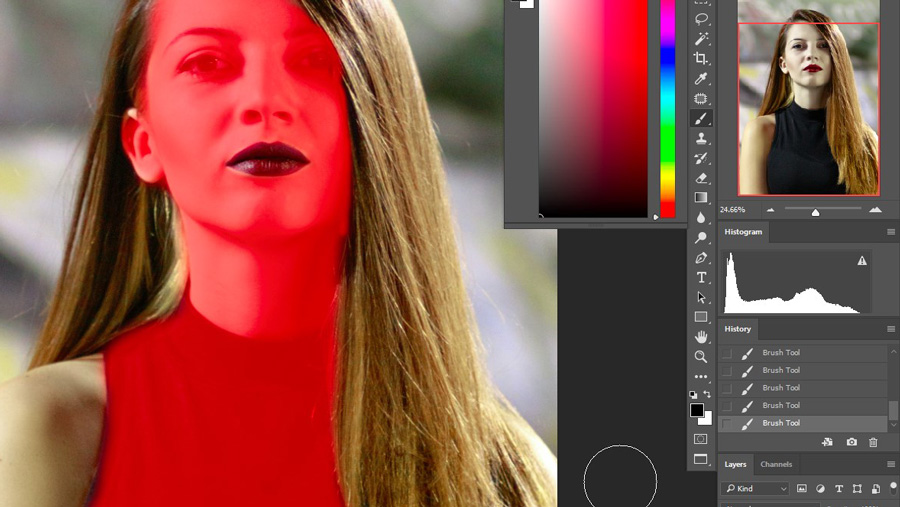Click the History panel scrollbar thumb
Screen dimensions: 900x507
coord(893,411)
